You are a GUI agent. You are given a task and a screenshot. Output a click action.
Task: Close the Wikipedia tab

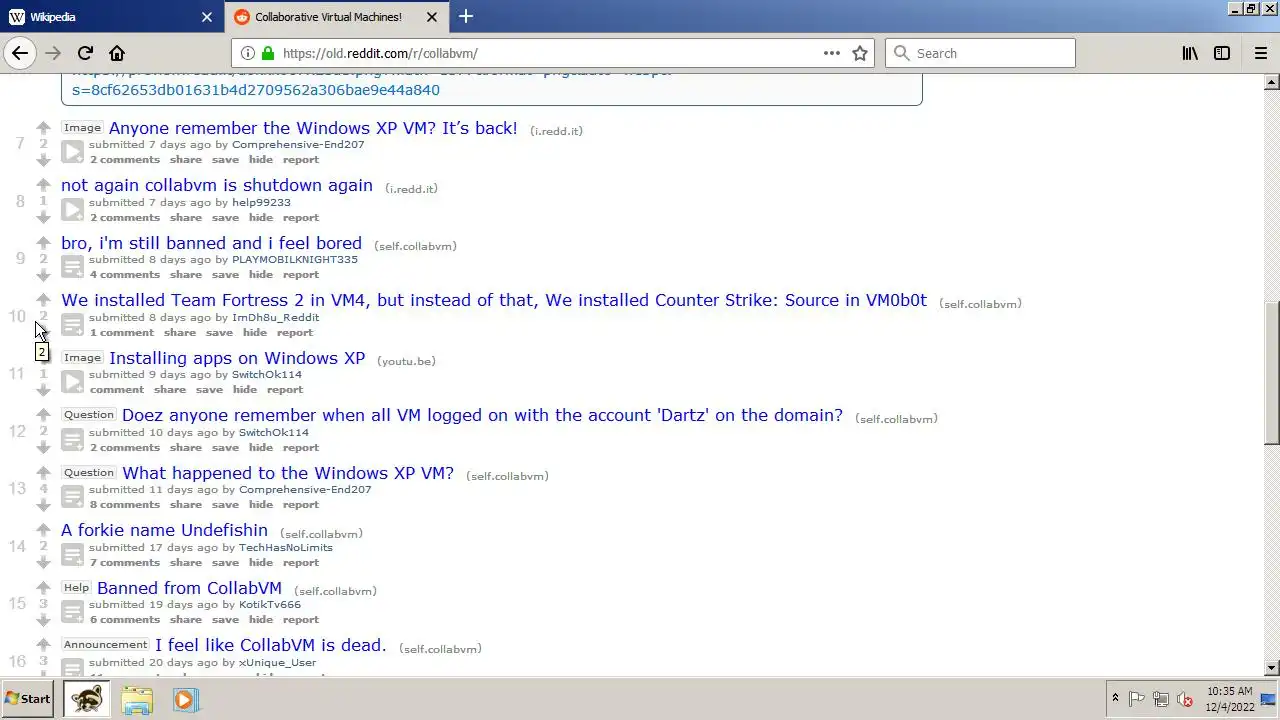[207, 17]
